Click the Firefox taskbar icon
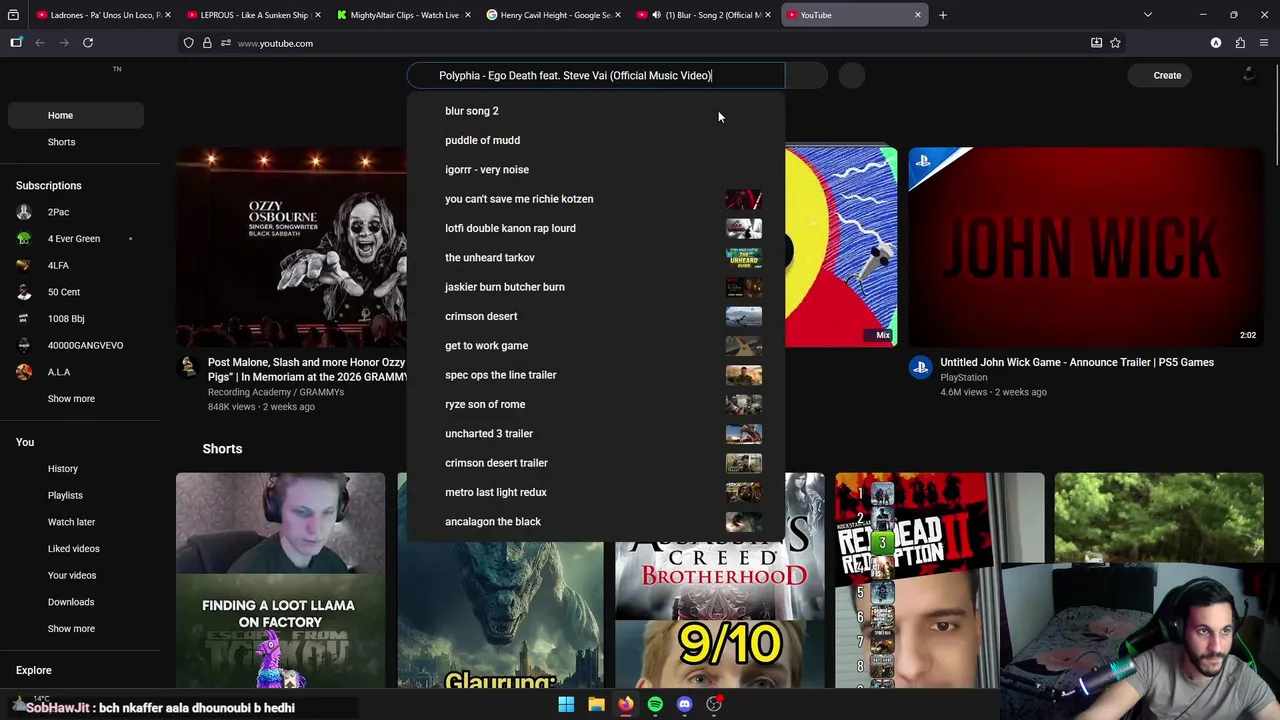 625,704
